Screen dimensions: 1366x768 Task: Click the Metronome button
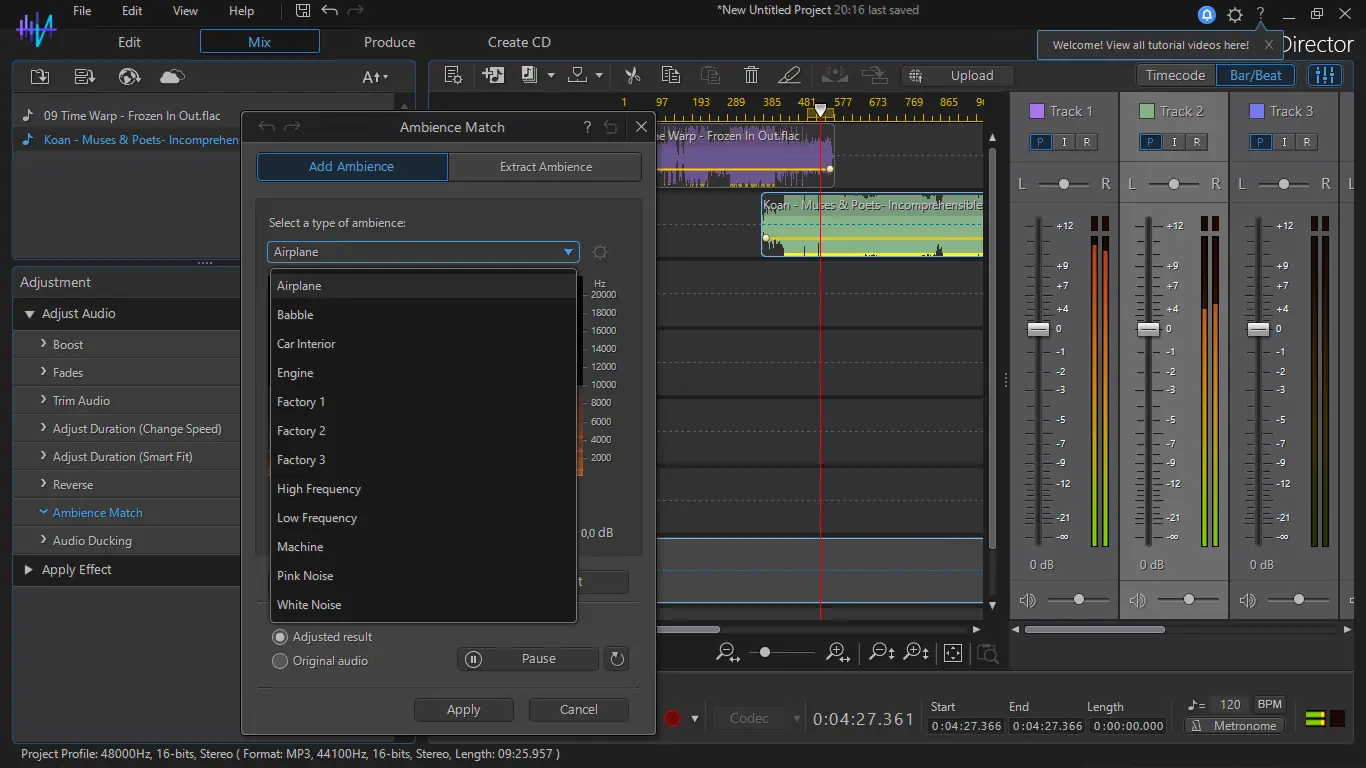coord(1235,726)
